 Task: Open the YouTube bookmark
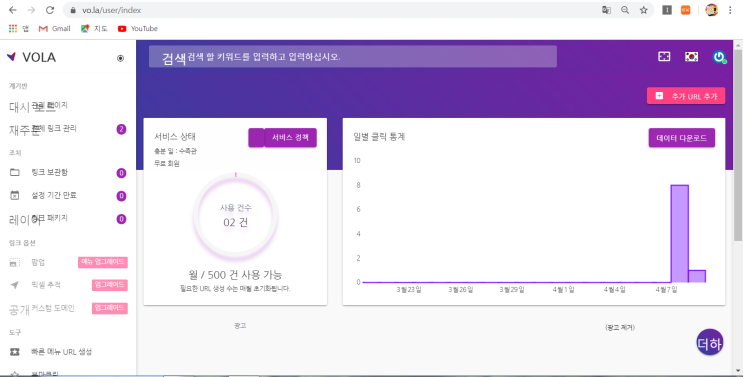[x=138, y=28]
